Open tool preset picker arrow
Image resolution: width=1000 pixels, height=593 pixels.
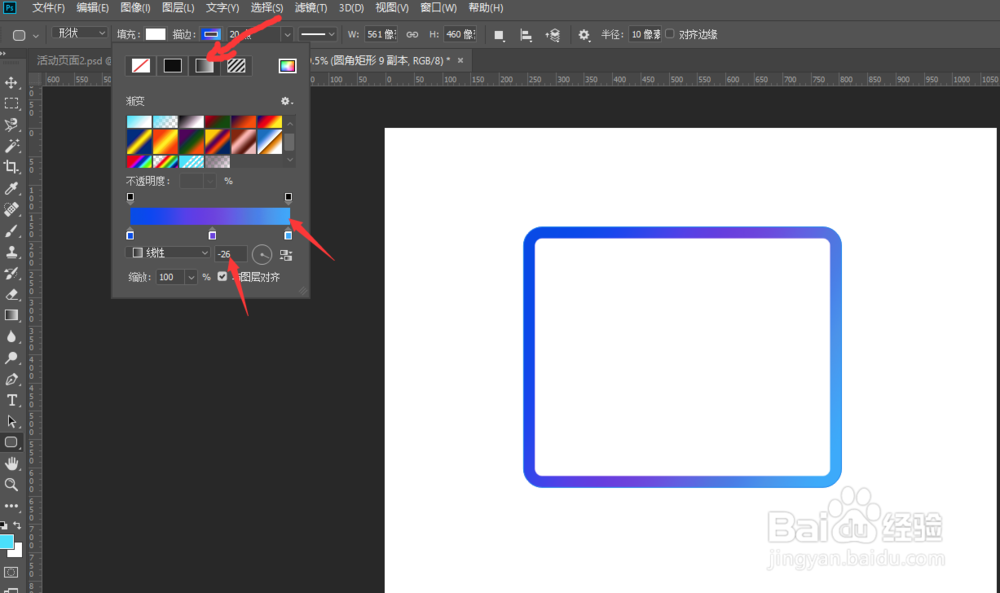coord(36,36)
